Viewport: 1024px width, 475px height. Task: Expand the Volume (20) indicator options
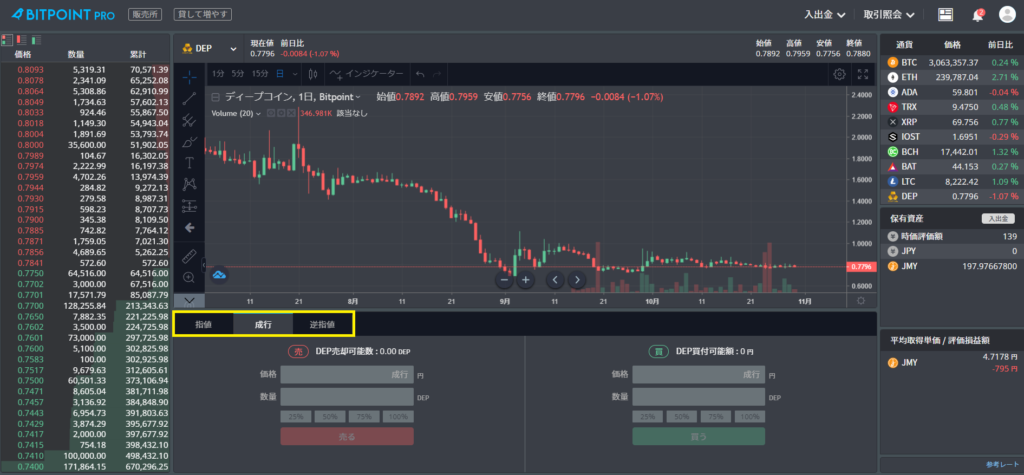(x=258, y=114)
